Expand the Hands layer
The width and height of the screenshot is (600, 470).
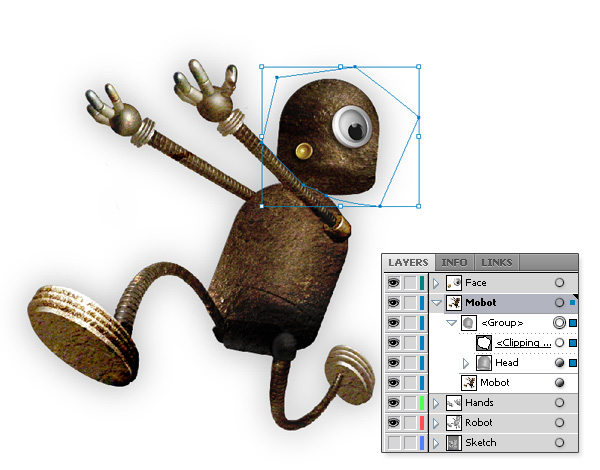tap(436, 403)
